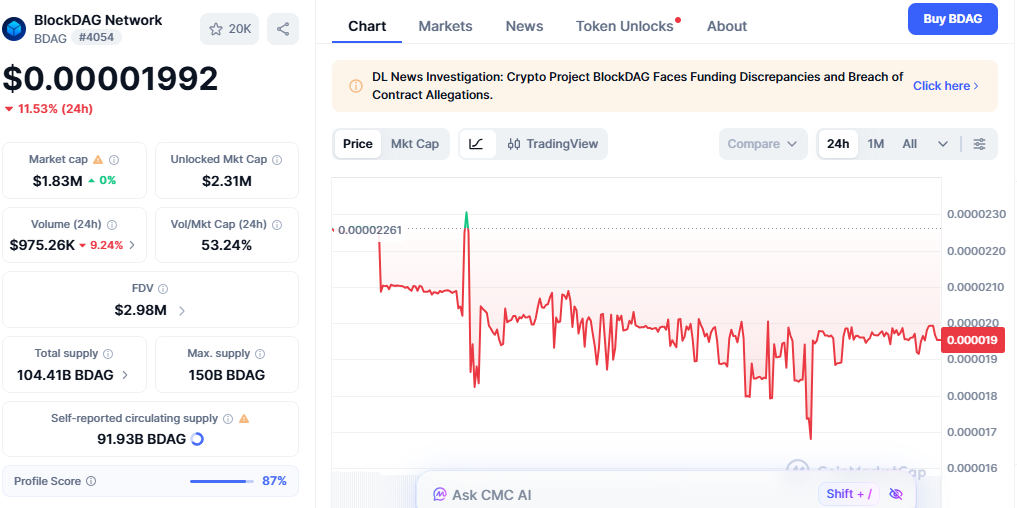Switch chart to Mkt Cap

(x=415, y=144)
